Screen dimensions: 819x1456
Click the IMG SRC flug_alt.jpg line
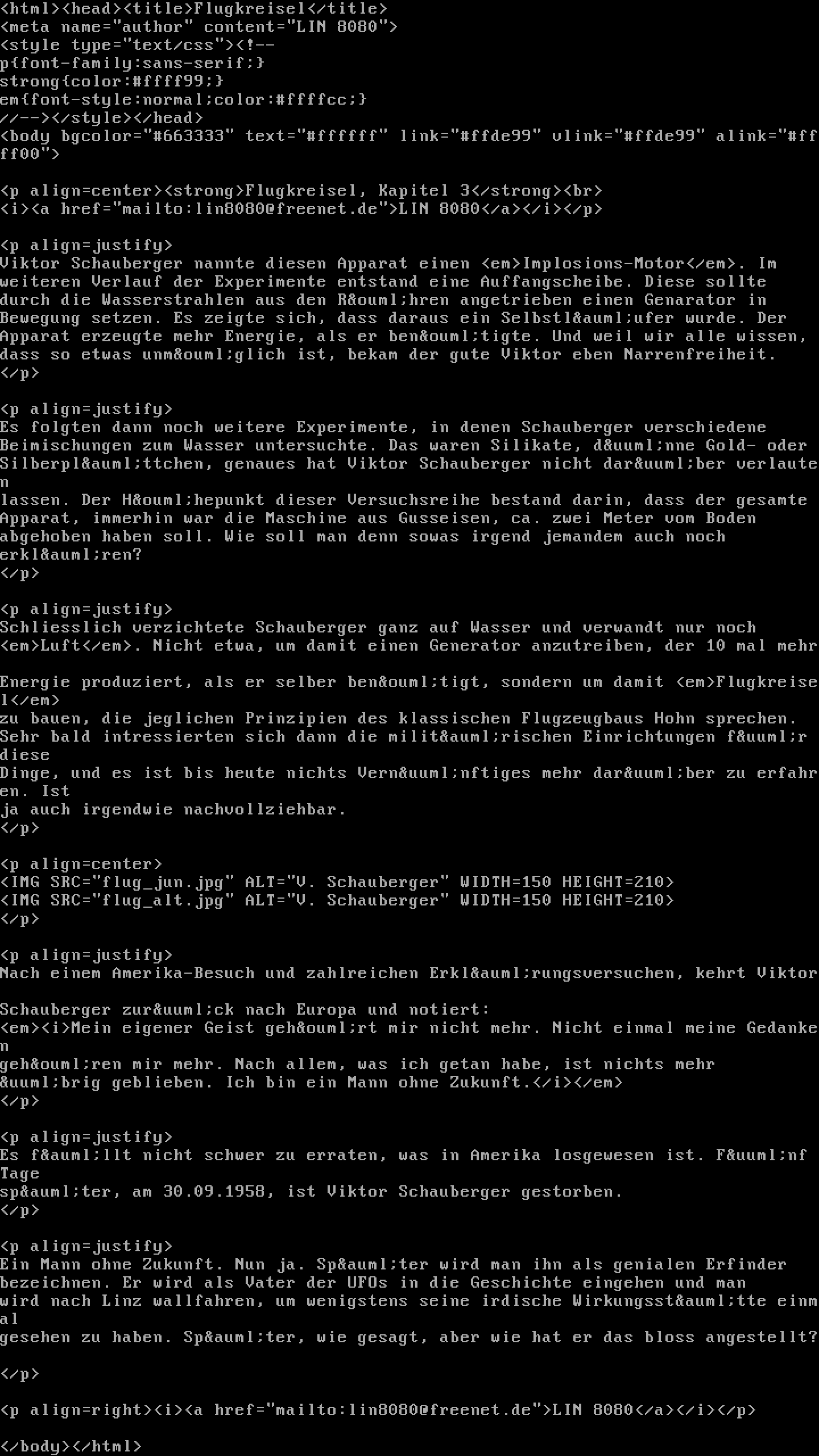pyautogui.click(x=337, y=900)
